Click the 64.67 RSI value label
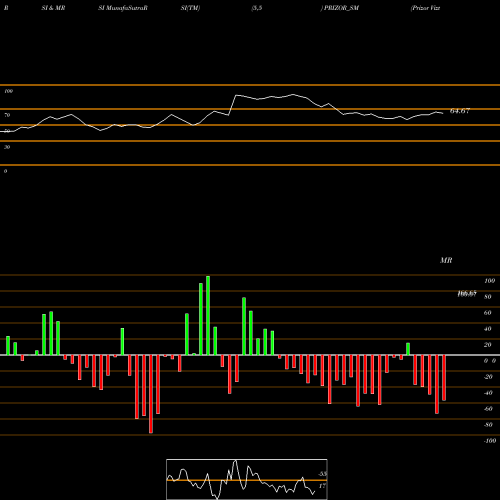 [x=460, y=111]
